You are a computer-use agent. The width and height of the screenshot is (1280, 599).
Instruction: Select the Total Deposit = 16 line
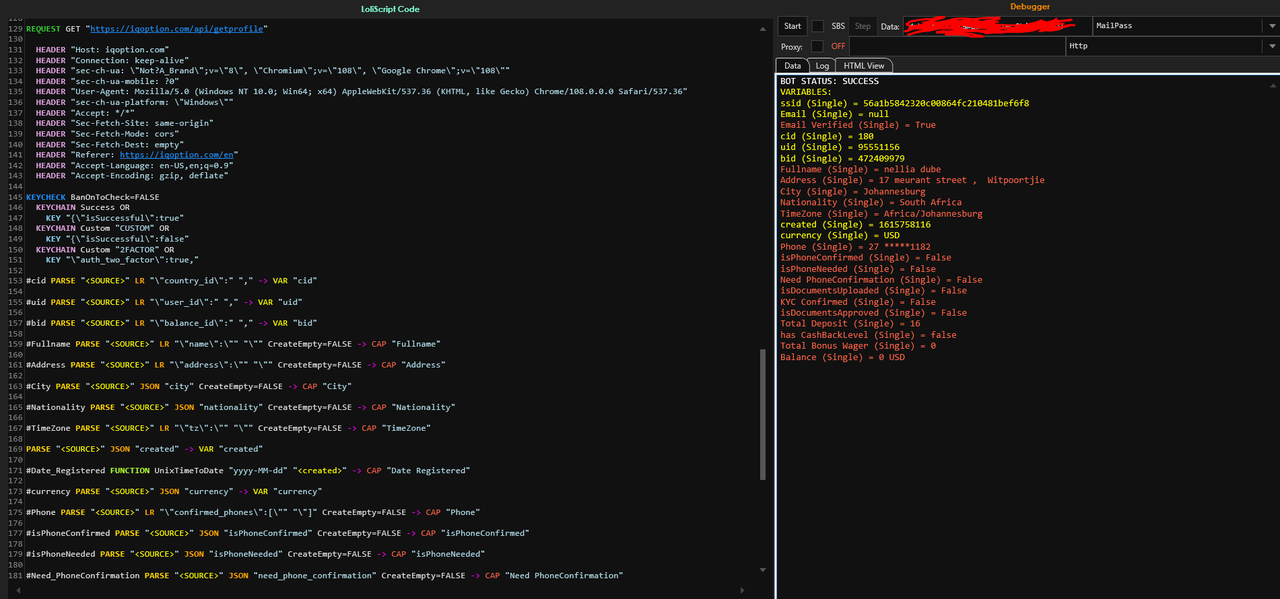pos(850,323)
